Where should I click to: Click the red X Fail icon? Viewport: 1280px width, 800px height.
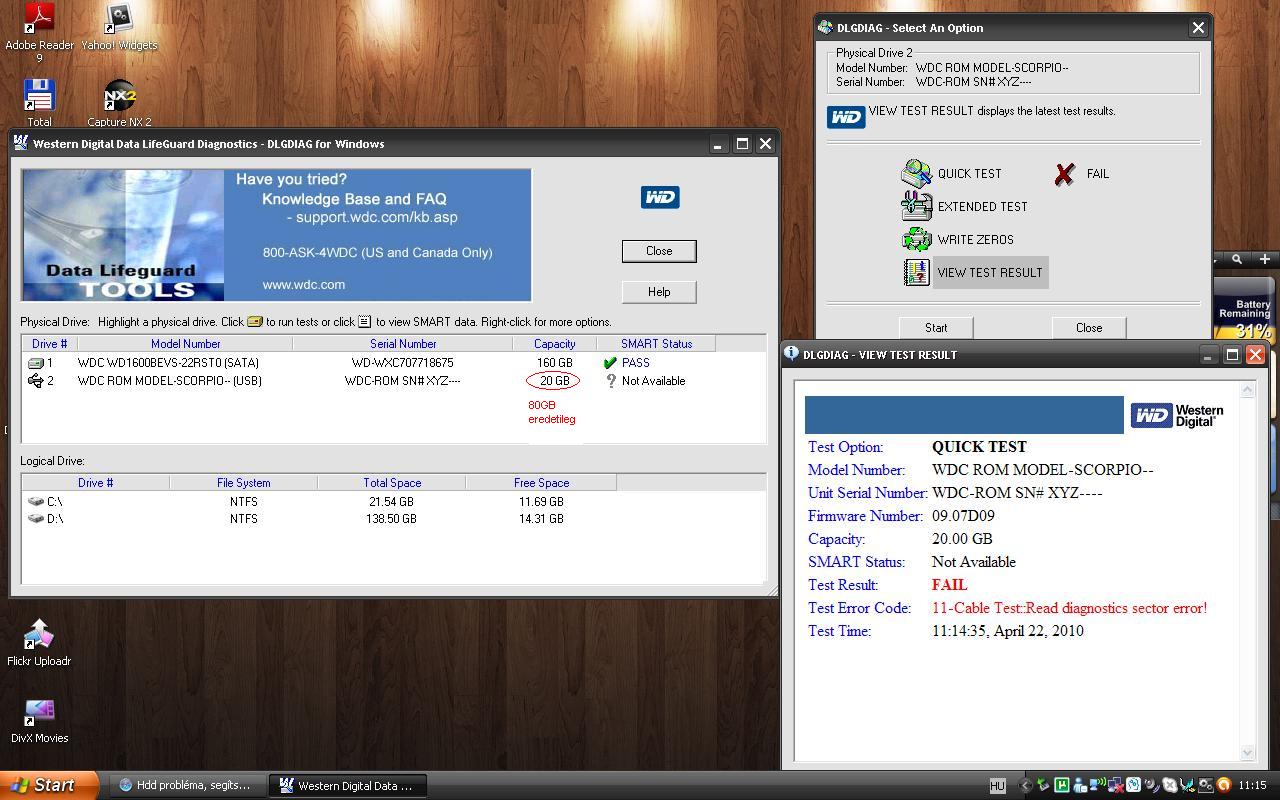tap(1064, 174)
